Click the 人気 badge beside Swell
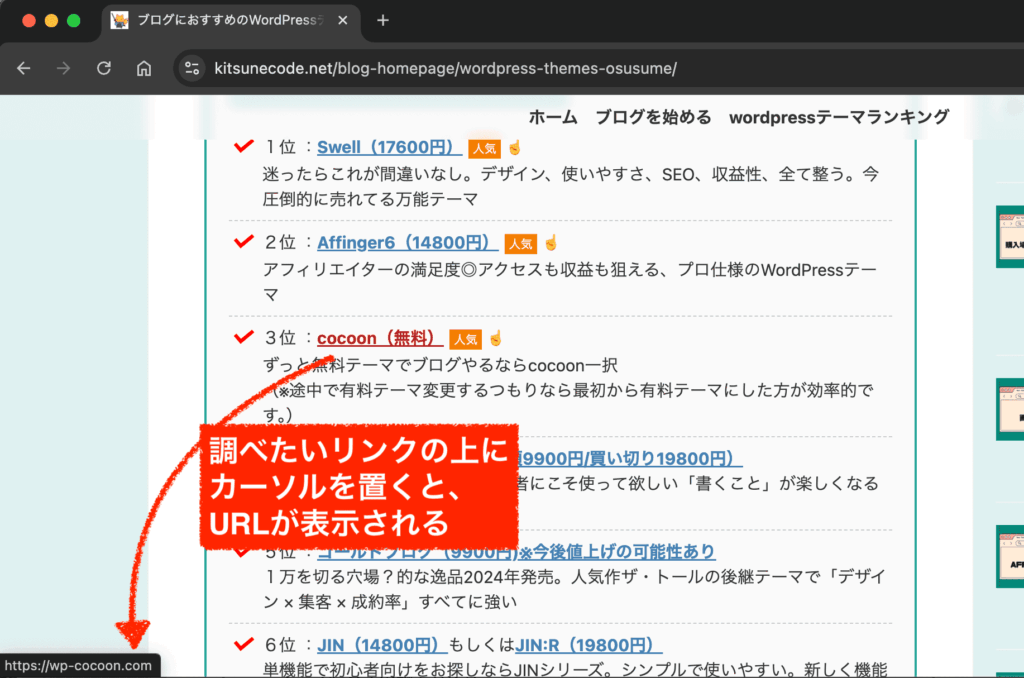The image size is (1024, 678). [x=485, y=149]
